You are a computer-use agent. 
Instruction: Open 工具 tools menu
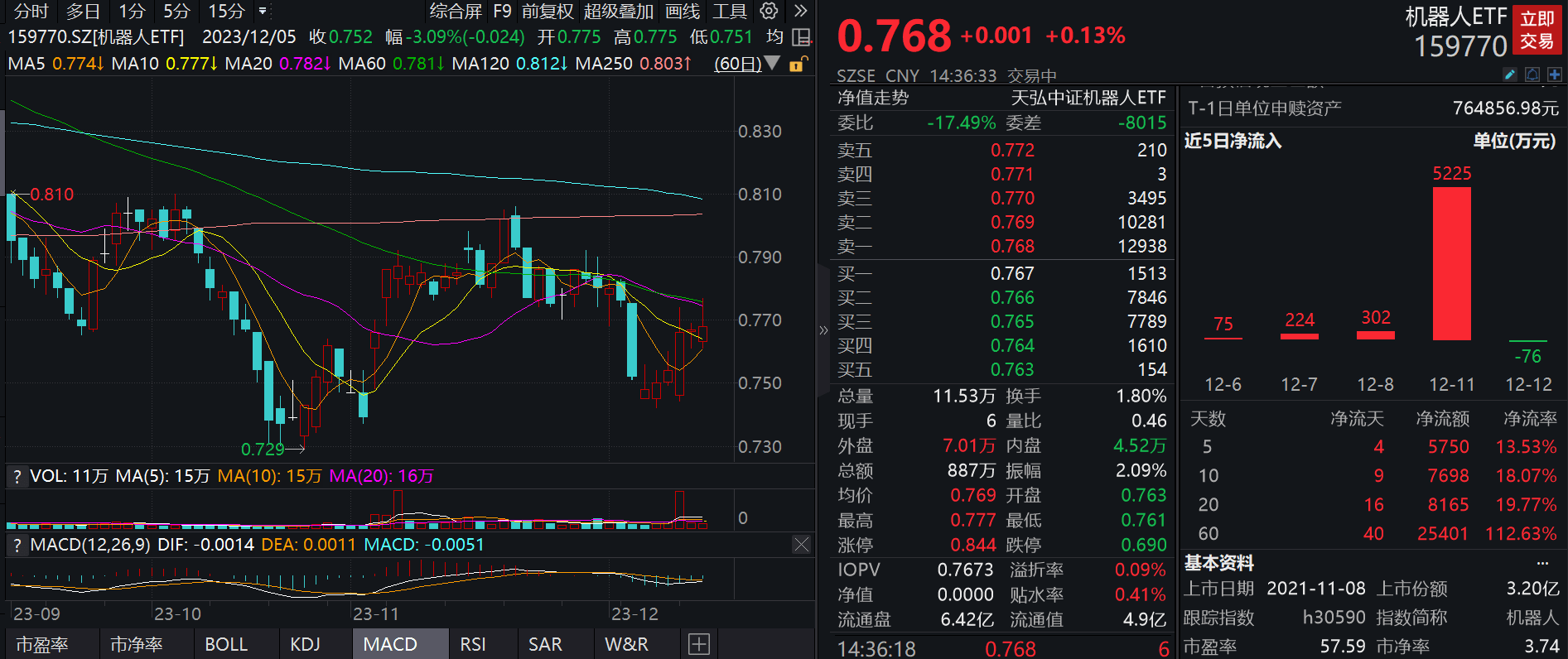tap(730, 12)
